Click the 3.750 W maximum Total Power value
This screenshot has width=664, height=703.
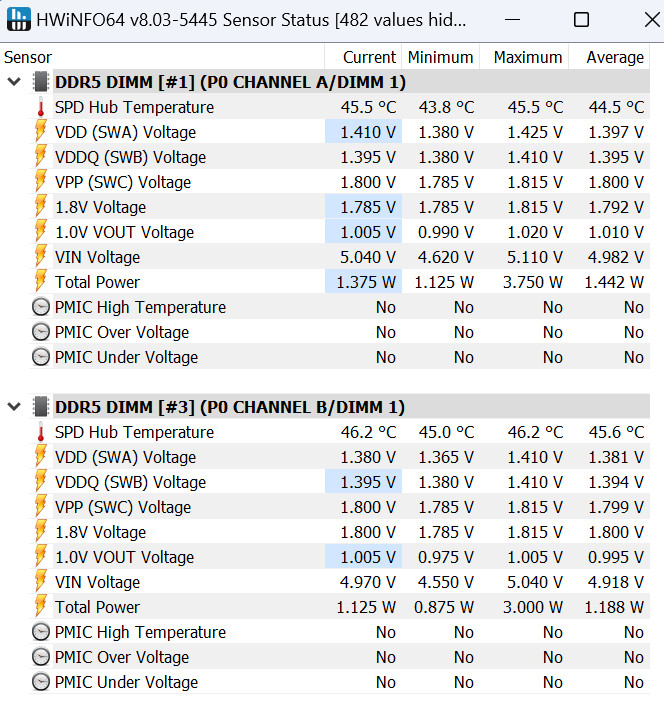click(x=533, y=282)
